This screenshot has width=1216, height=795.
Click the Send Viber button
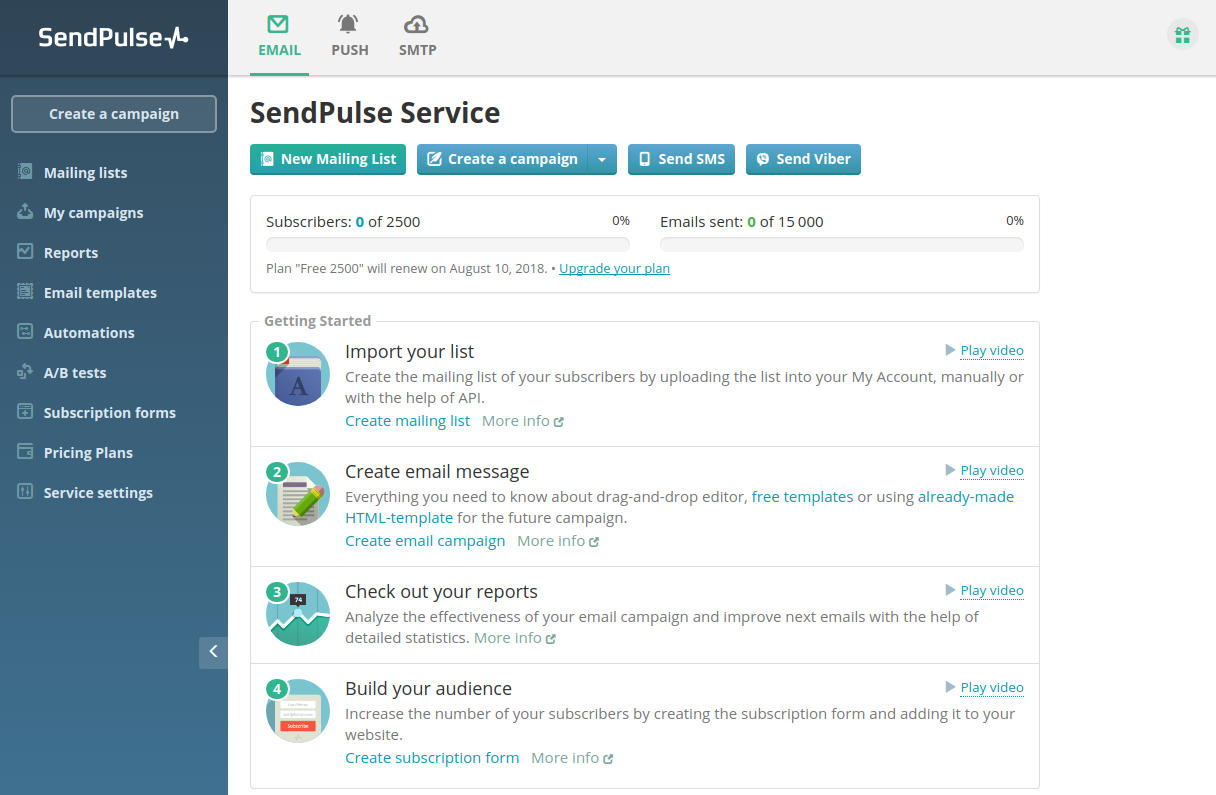[803, 159]
